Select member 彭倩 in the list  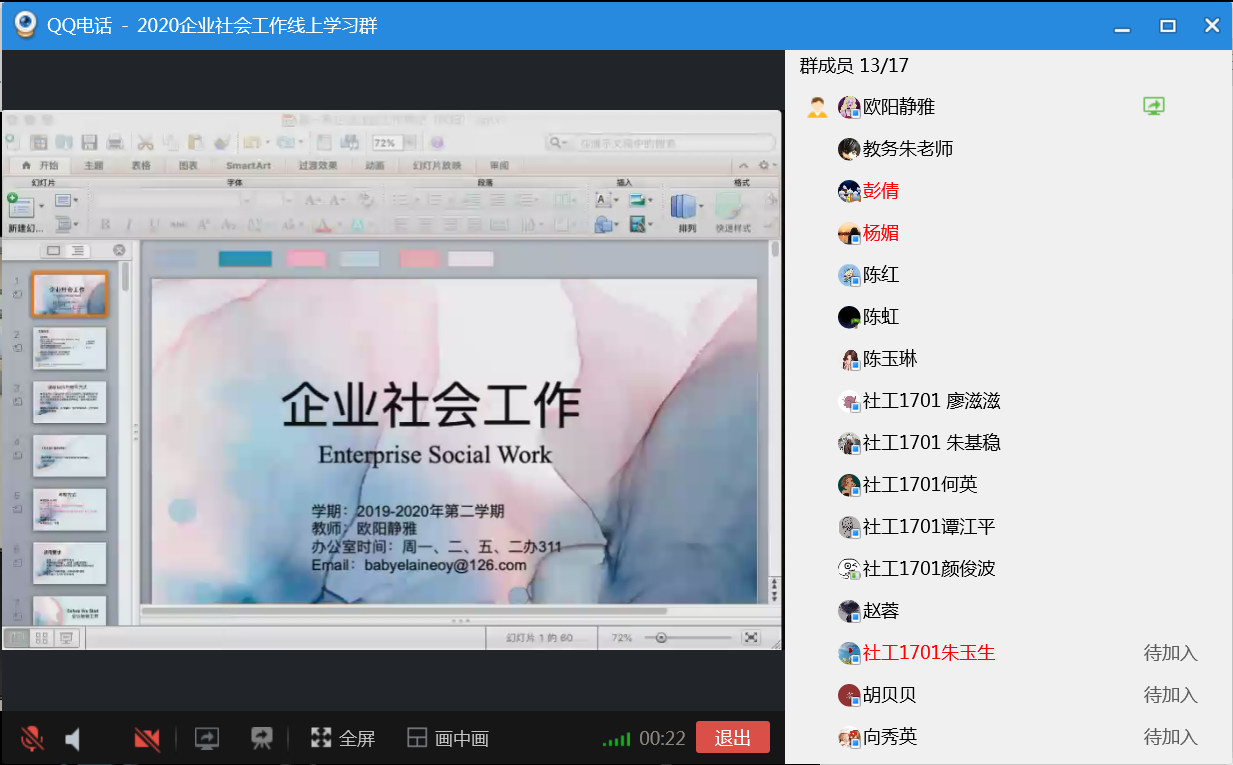(x=880, y=191)
